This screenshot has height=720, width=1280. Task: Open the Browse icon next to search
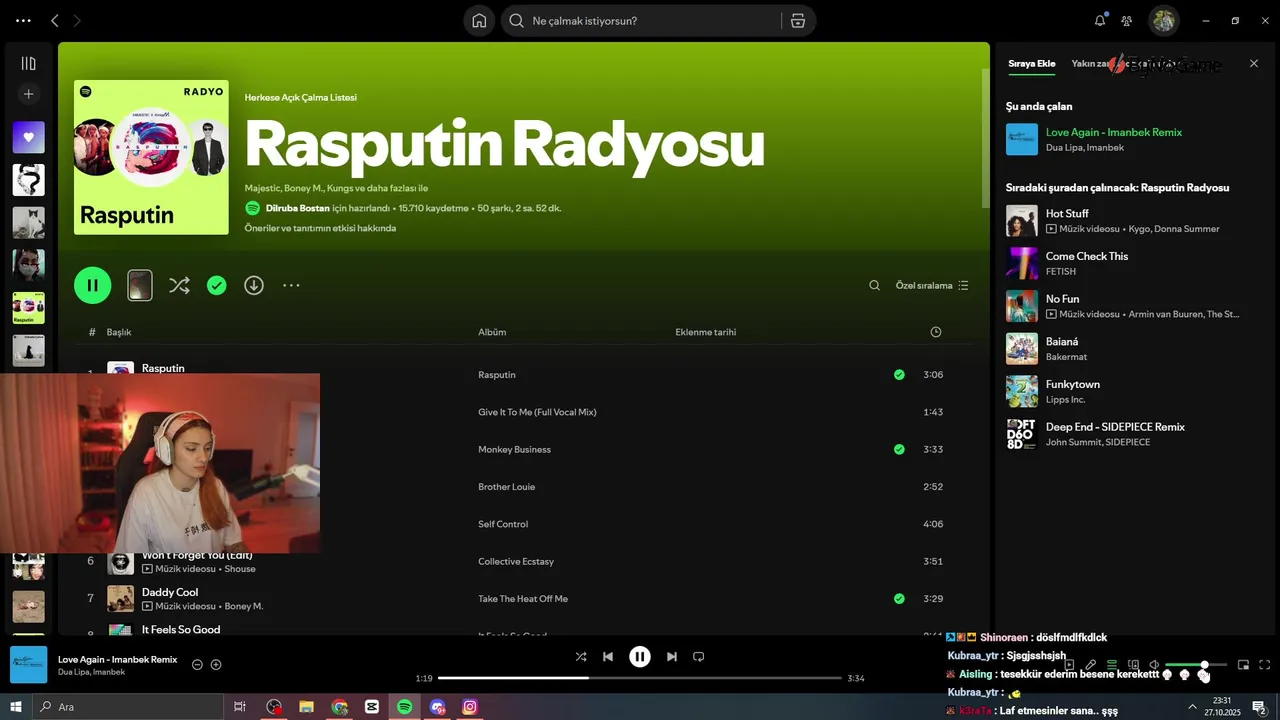(797, 21)
